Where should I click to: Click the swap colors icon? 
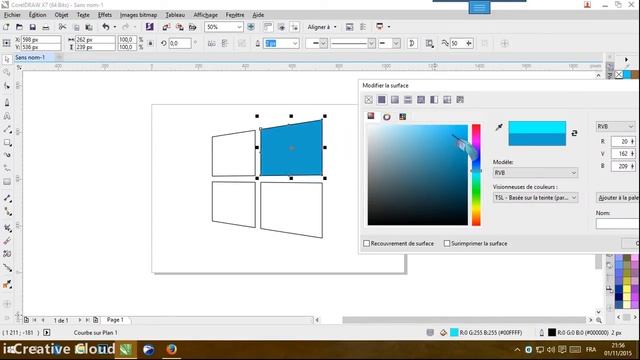(x=574, y=133)
